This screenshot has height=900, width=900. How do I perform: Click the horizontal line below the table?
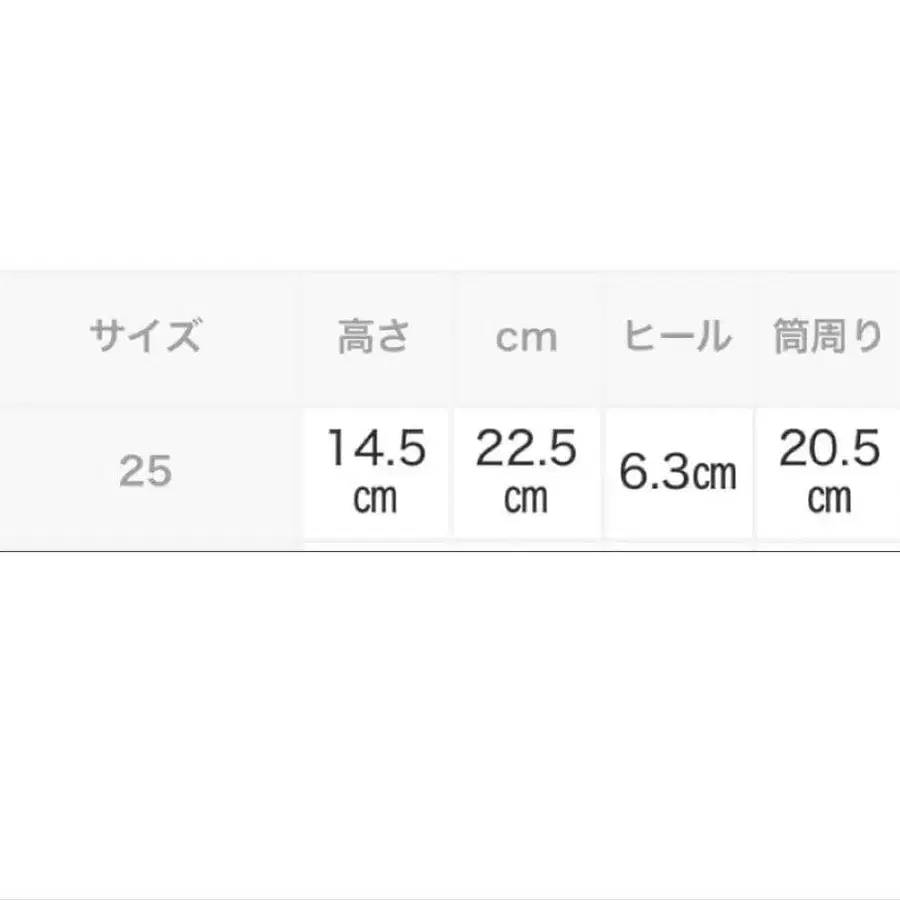[x=450, y=551]
